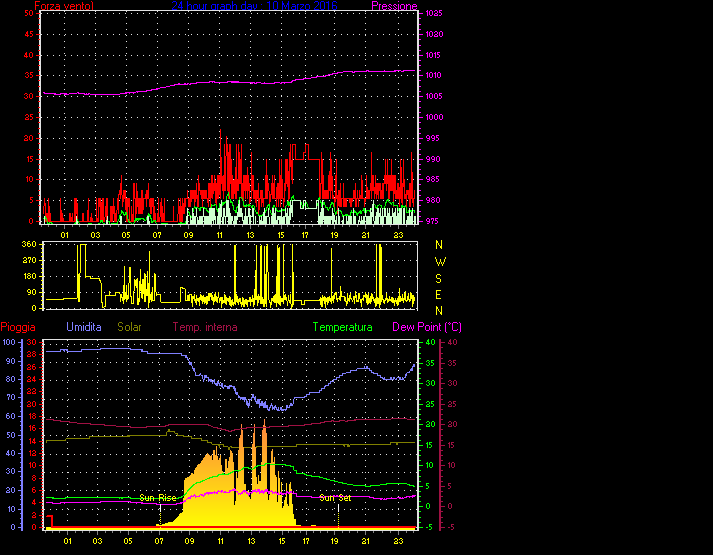Click wind direction scale value 360
This screenshot has height=555, width=713.
[29, 244]
